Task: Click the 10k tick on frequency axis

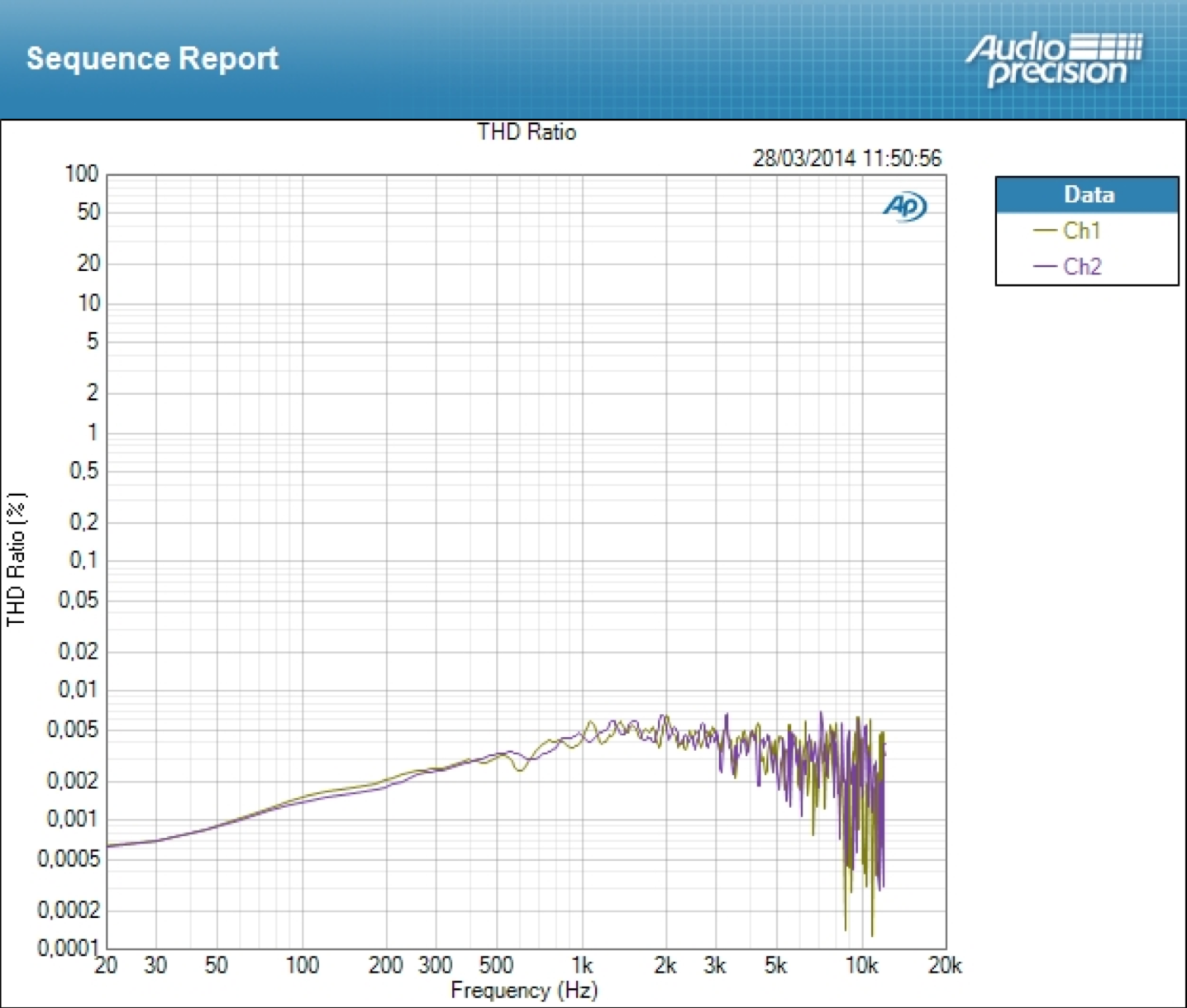Action: (861, 965)
